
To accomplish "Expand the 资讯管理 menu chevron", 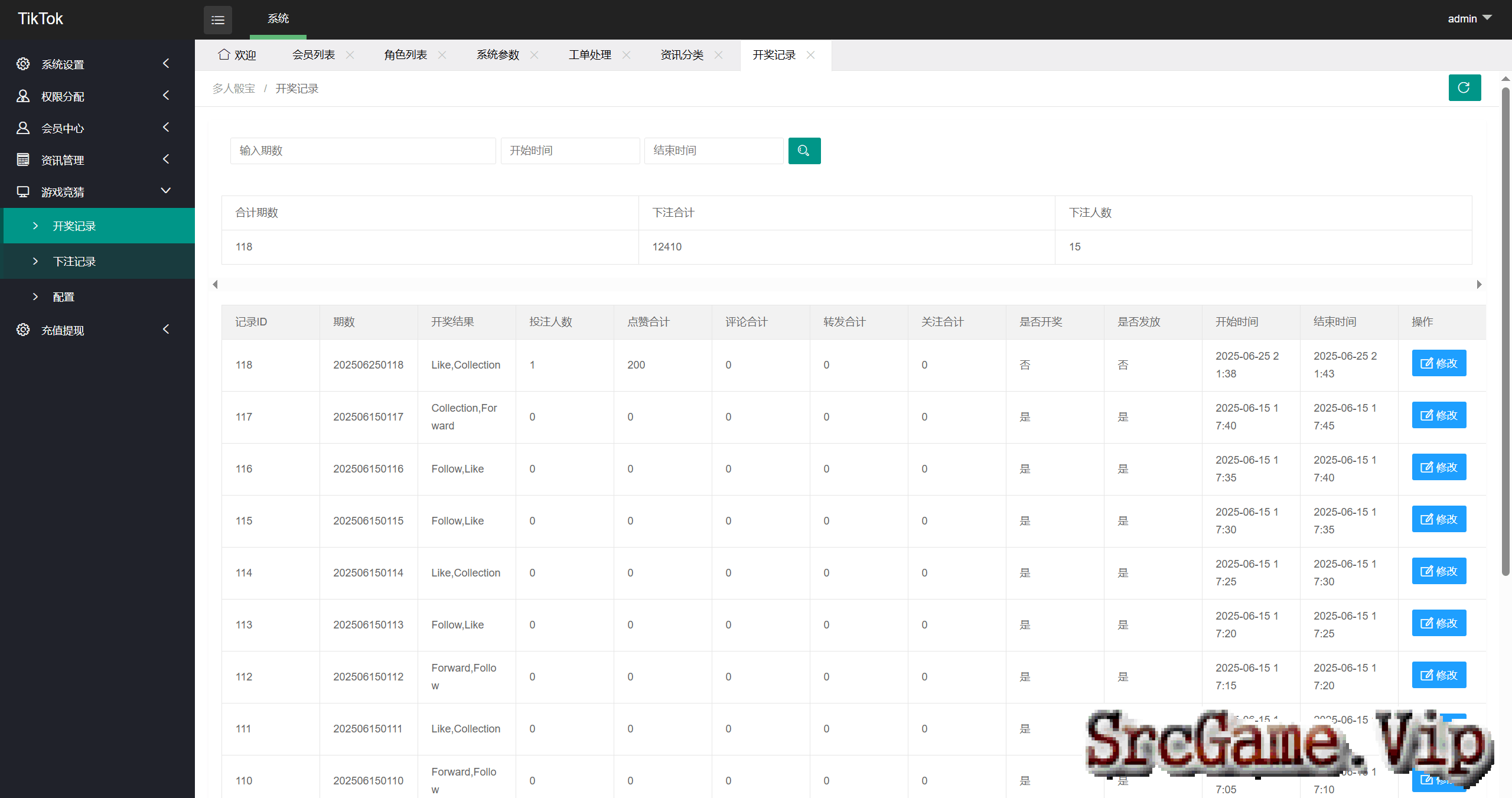I will coord(166,159).
